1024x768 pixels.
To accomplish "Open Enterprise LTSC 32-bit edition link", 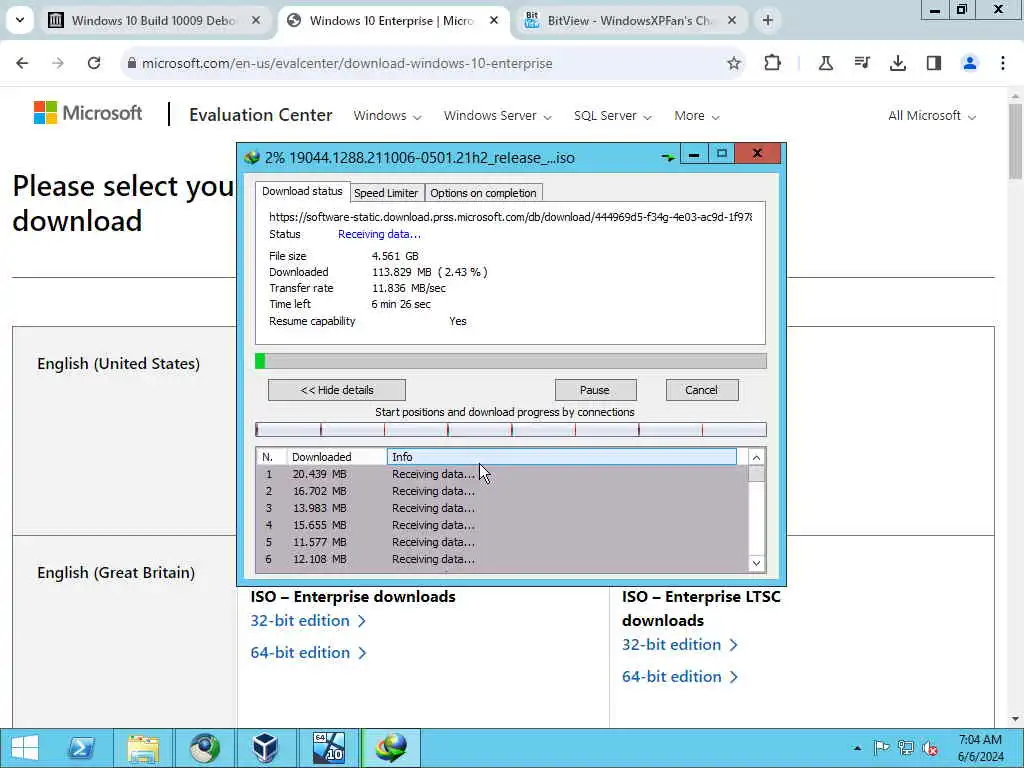I will [680, 645].
